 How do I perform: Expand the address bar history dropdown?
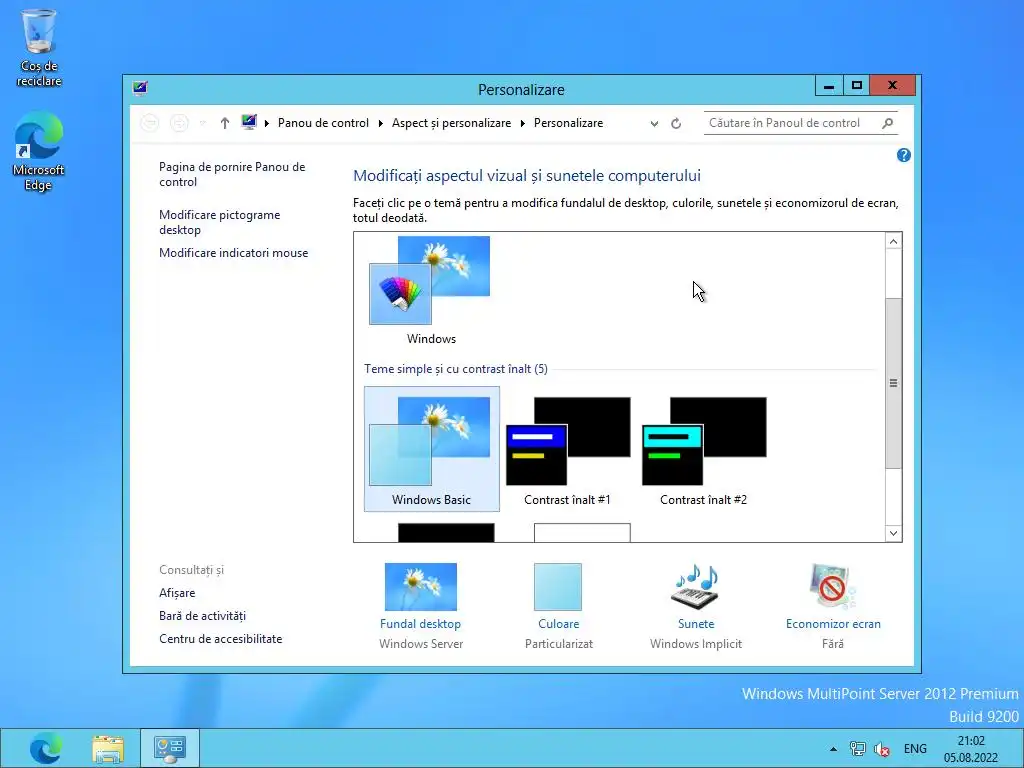point(654,123)
